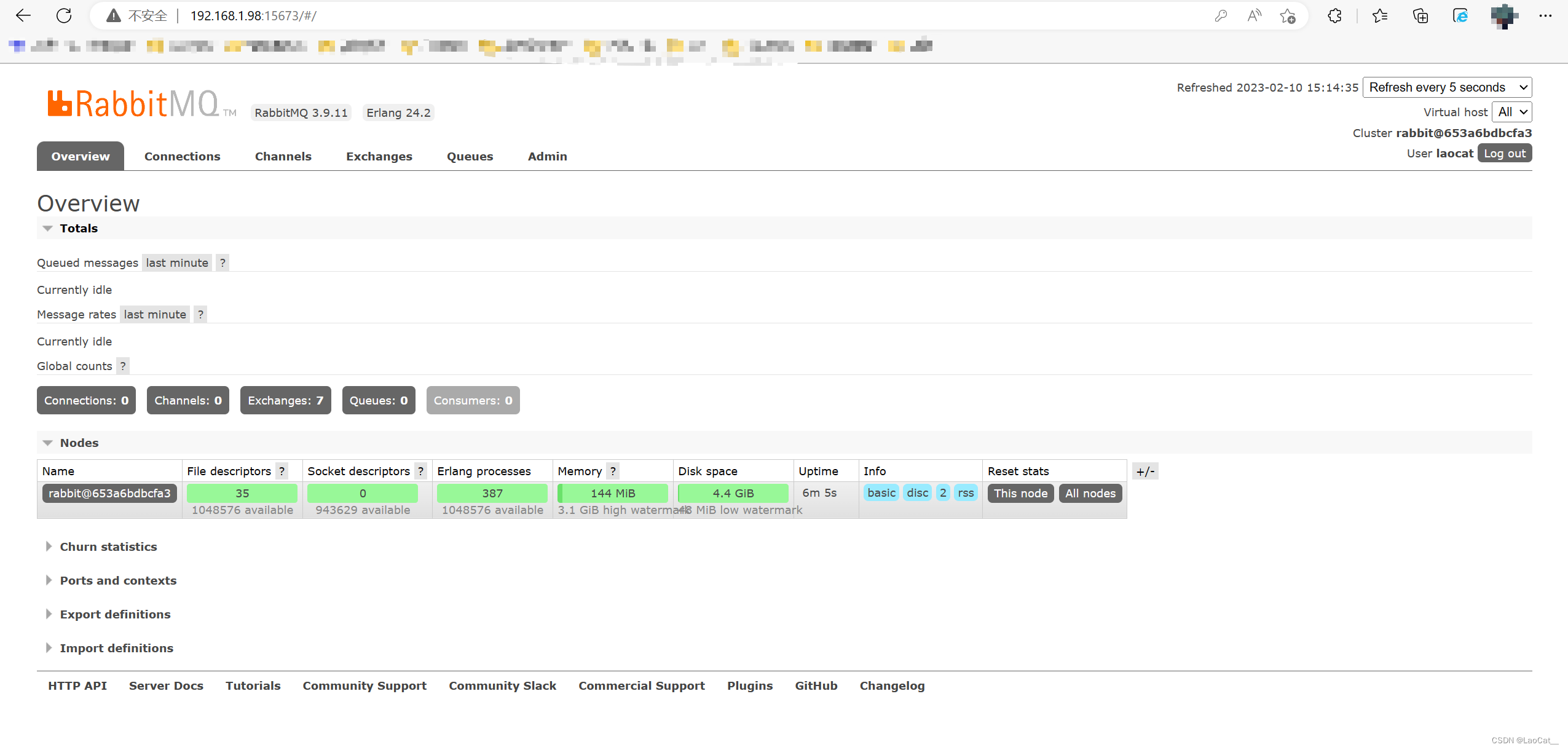
Task: Open the browser extensions puzzle icon
Action: 1334,15
